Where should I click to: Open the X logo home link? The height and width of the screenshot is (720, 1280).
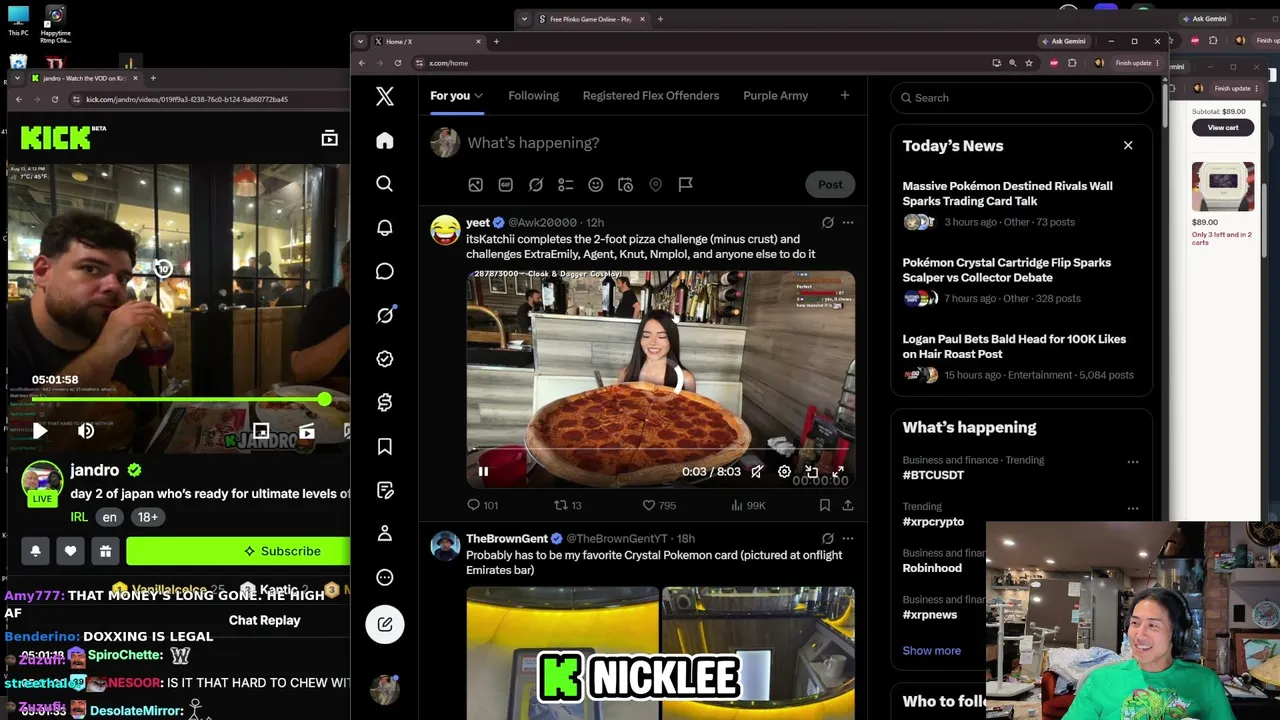385,96
